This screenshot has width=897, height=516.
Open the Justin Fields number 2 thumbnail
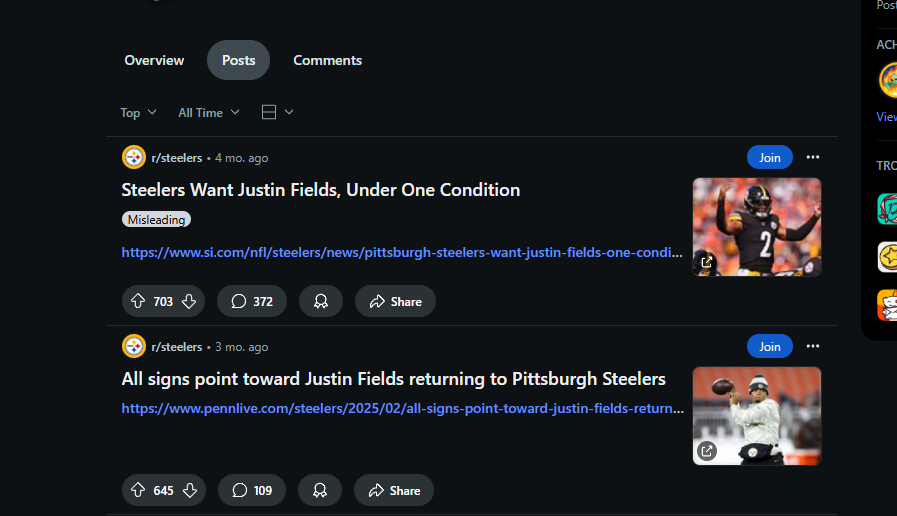coord(757,227)
